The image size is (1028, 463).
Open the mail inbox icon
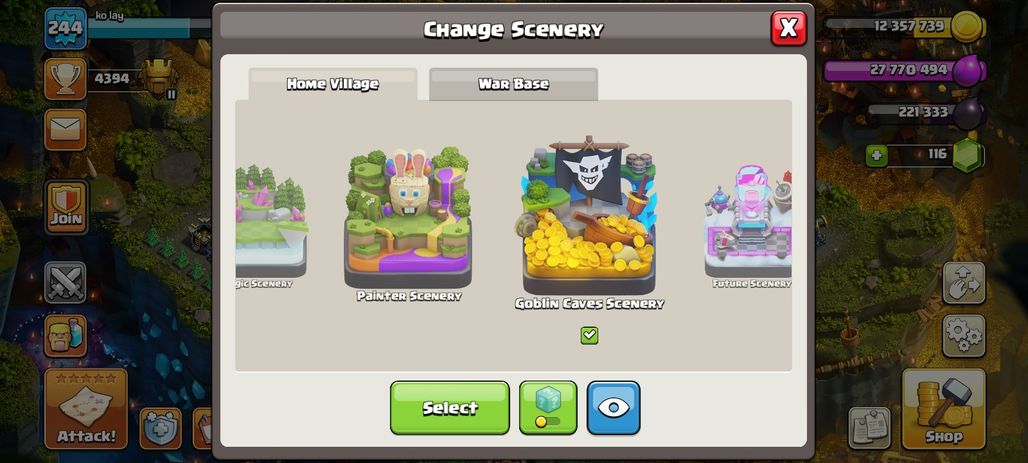[66, 130]
